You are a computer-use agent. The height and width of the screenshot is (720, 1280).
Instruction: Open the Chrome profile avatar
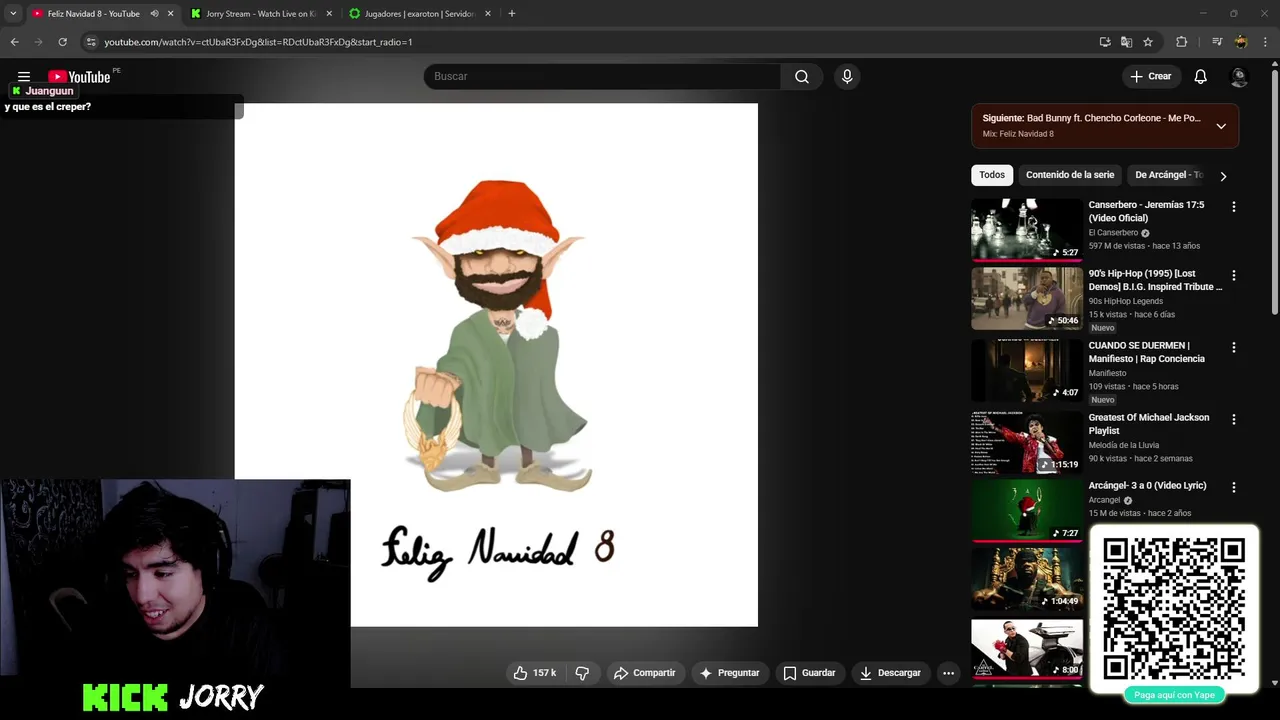[1241, 42]
